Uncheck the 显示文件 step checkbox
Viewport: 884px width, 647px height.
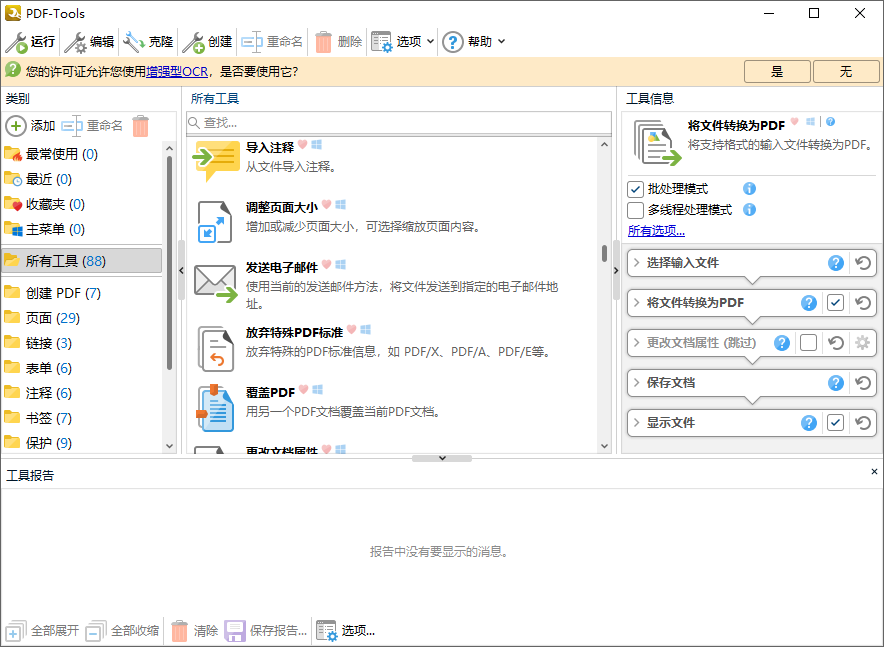(836, 423)
